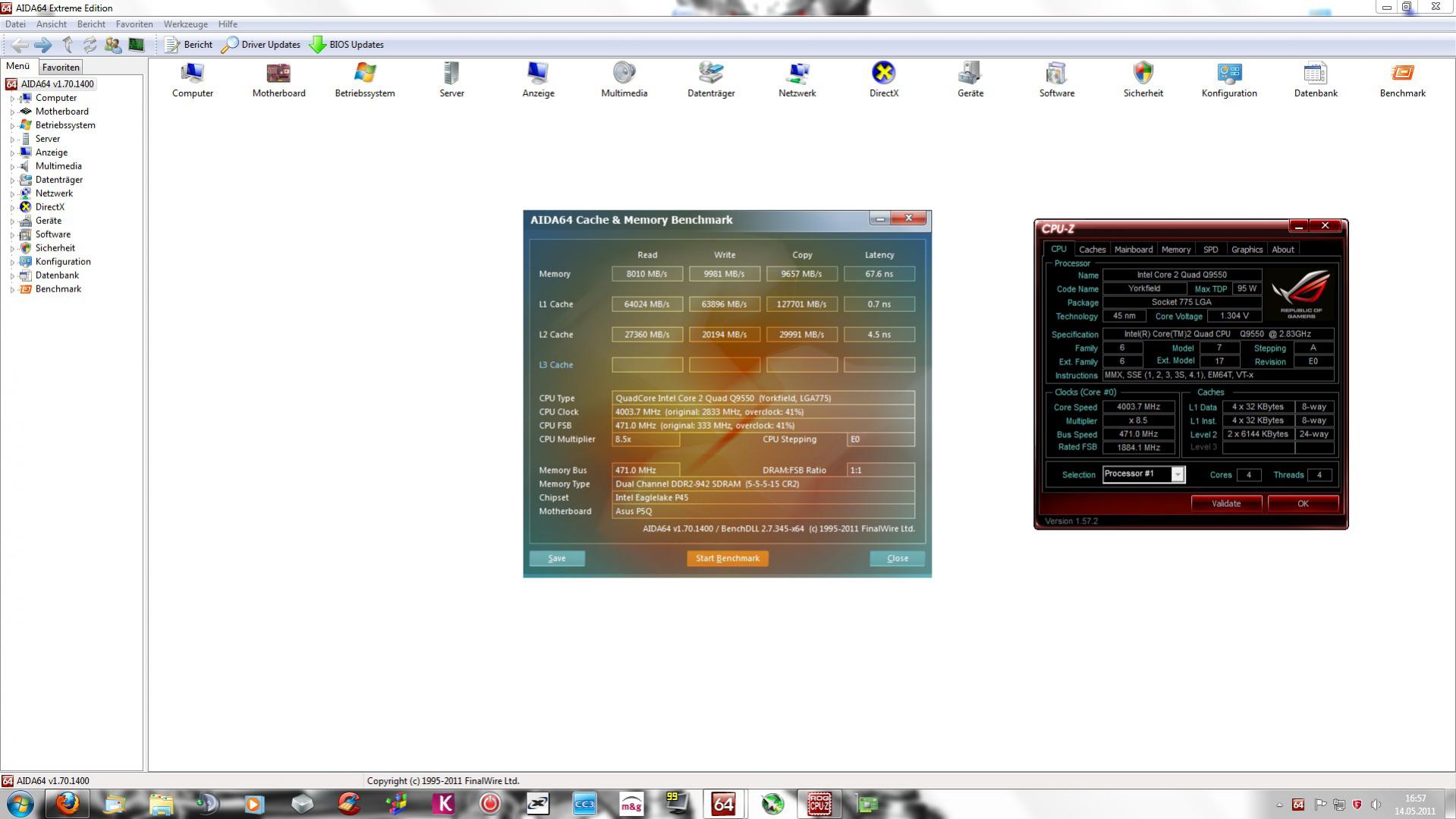Switch to the Caches tab in CPU-Z
The height and width of the screenshot is (819, 1456).
tap(1092, 249)
